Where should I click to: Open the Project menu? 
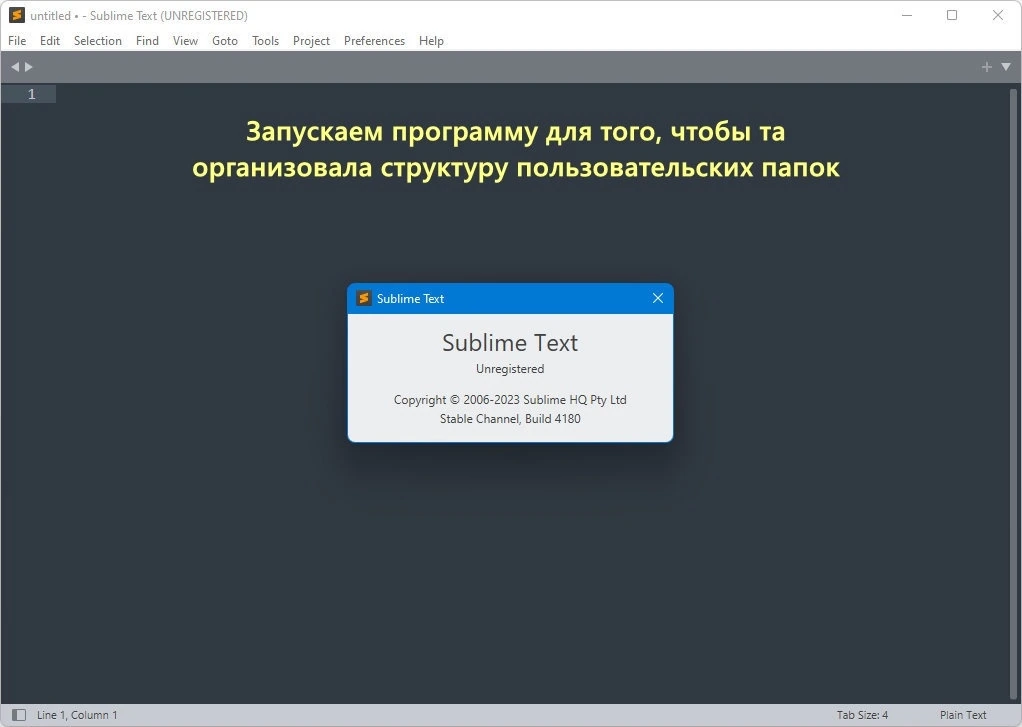coord(312,40)
